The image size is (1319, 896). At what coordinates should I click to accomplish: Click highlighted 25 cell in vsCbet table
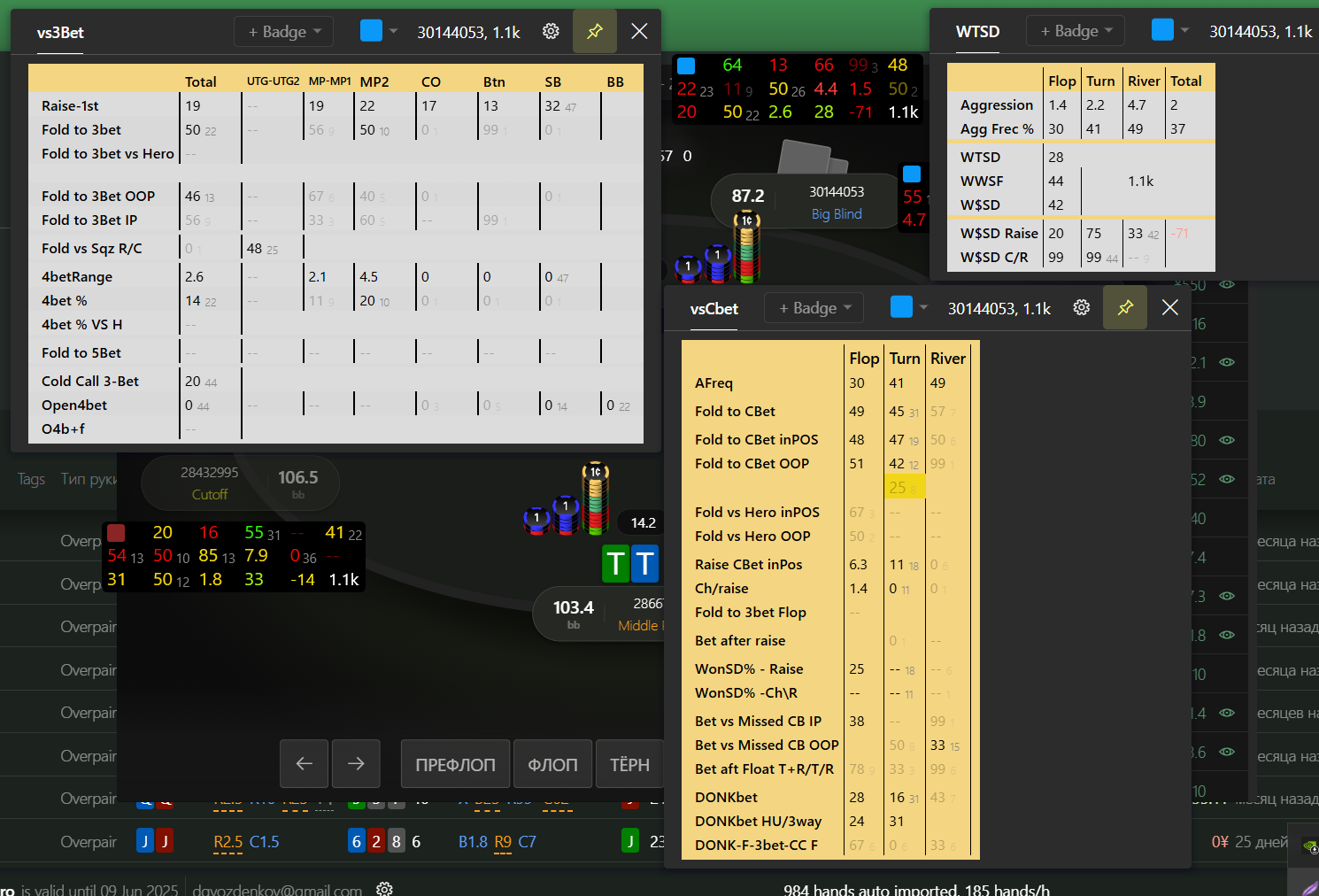click(x=905, y=487)
